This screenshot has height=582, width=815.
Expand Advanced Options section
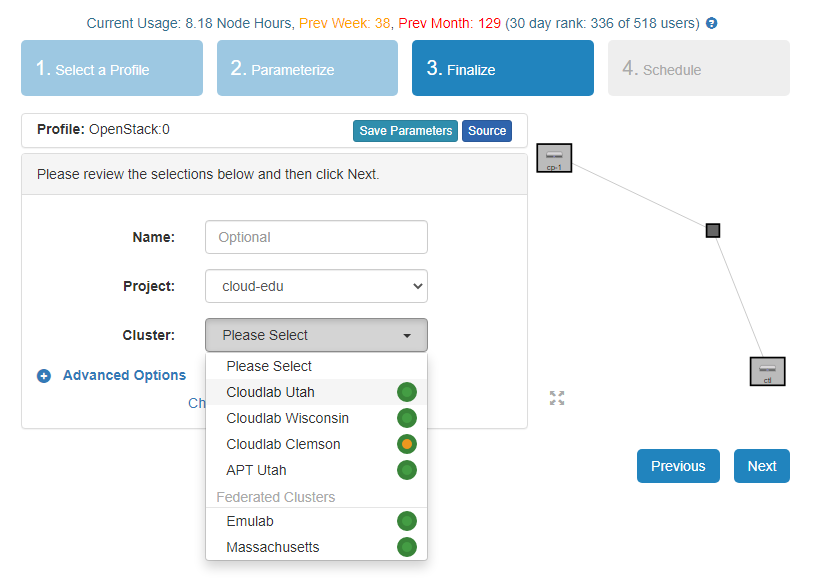[124, 375]
